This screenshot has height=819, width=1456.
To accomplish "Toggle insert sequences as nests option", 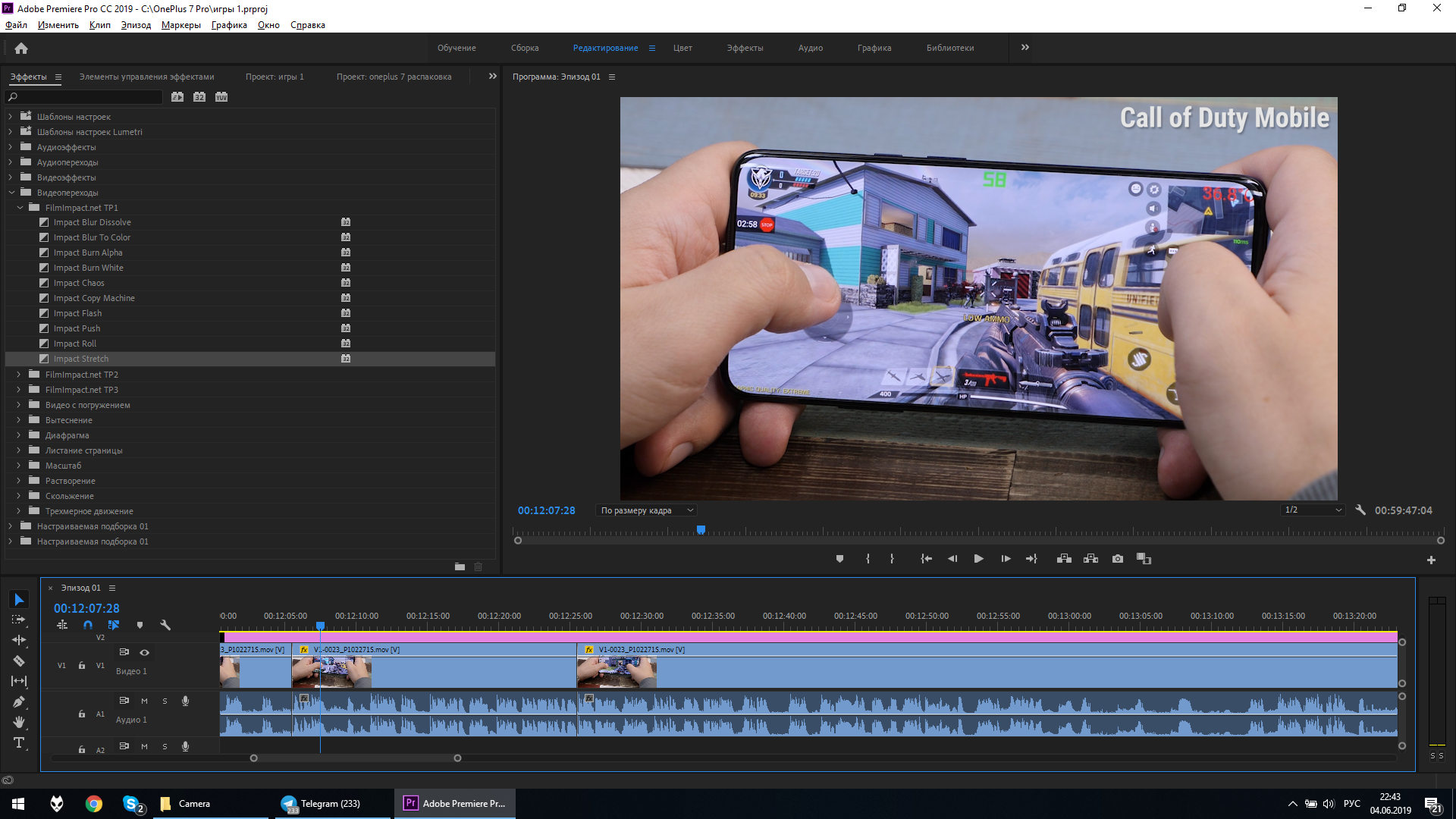I will 62,625.
